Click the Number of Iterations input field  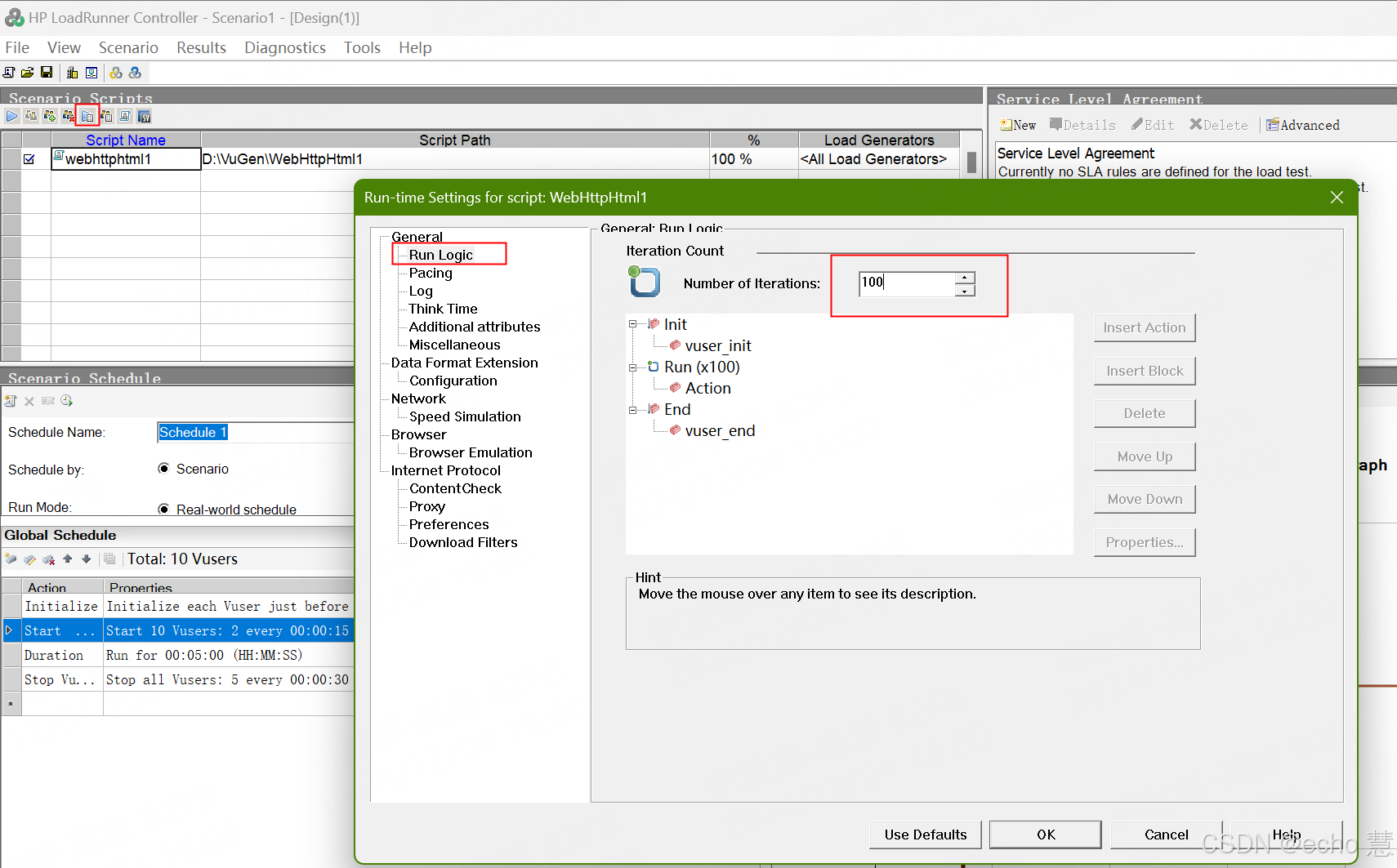[907, 283]
